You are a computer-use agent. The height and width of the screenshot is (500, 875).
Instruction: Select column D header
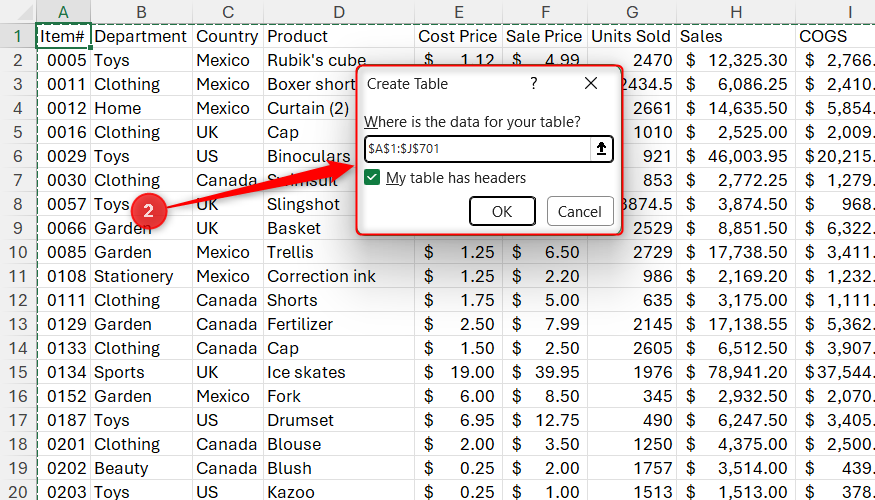pyautogui.click(x=339, y=12)
